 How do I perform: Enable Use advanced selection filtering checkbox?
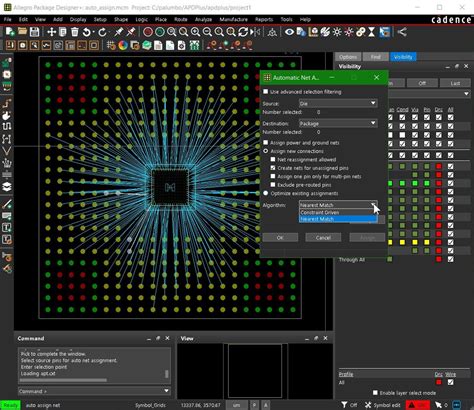click(266, 91)
